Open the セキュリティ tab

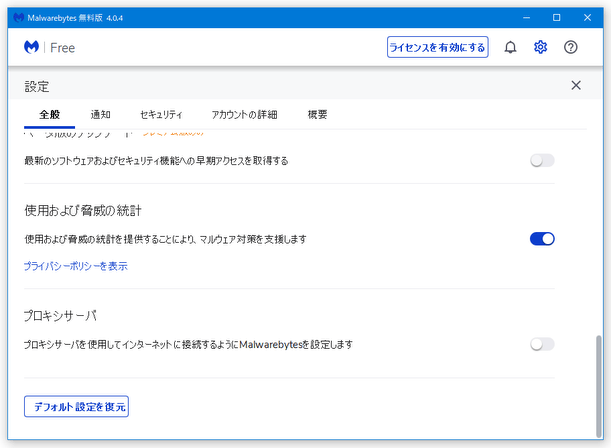(161, 115)
